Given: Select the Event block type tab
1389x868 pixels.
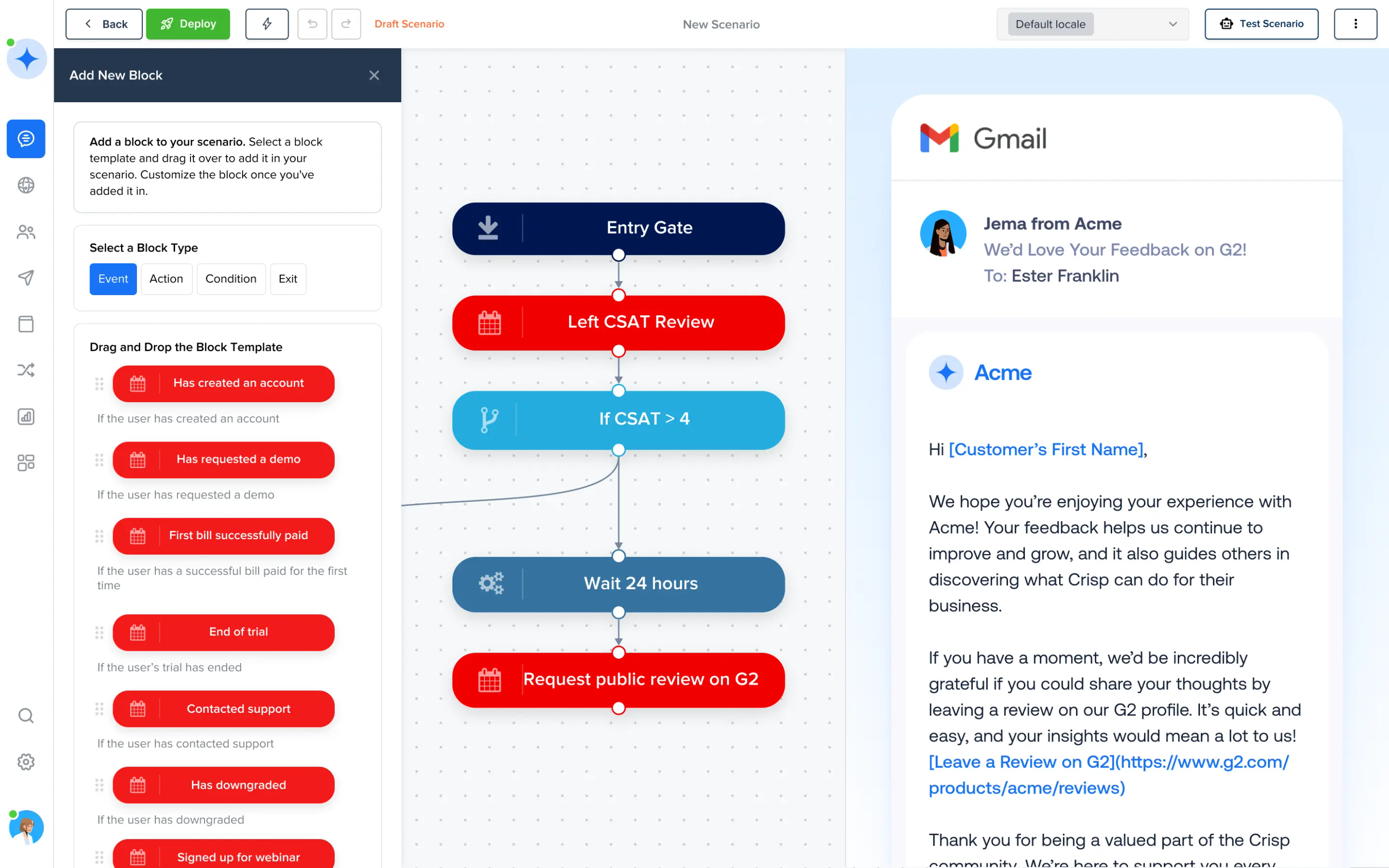Looking at the screenshot, I should pyautogui.click(x=112, y=278).
